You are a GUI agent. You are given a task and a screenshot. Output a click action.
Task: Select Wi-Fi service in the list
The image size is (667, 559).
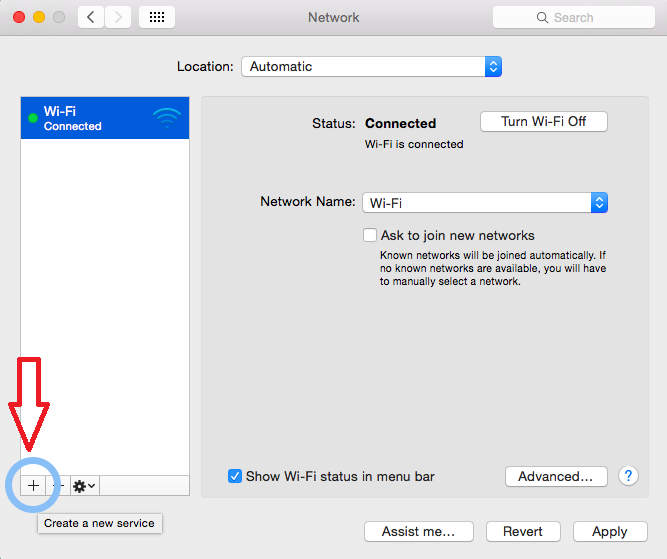pos(90,118)
